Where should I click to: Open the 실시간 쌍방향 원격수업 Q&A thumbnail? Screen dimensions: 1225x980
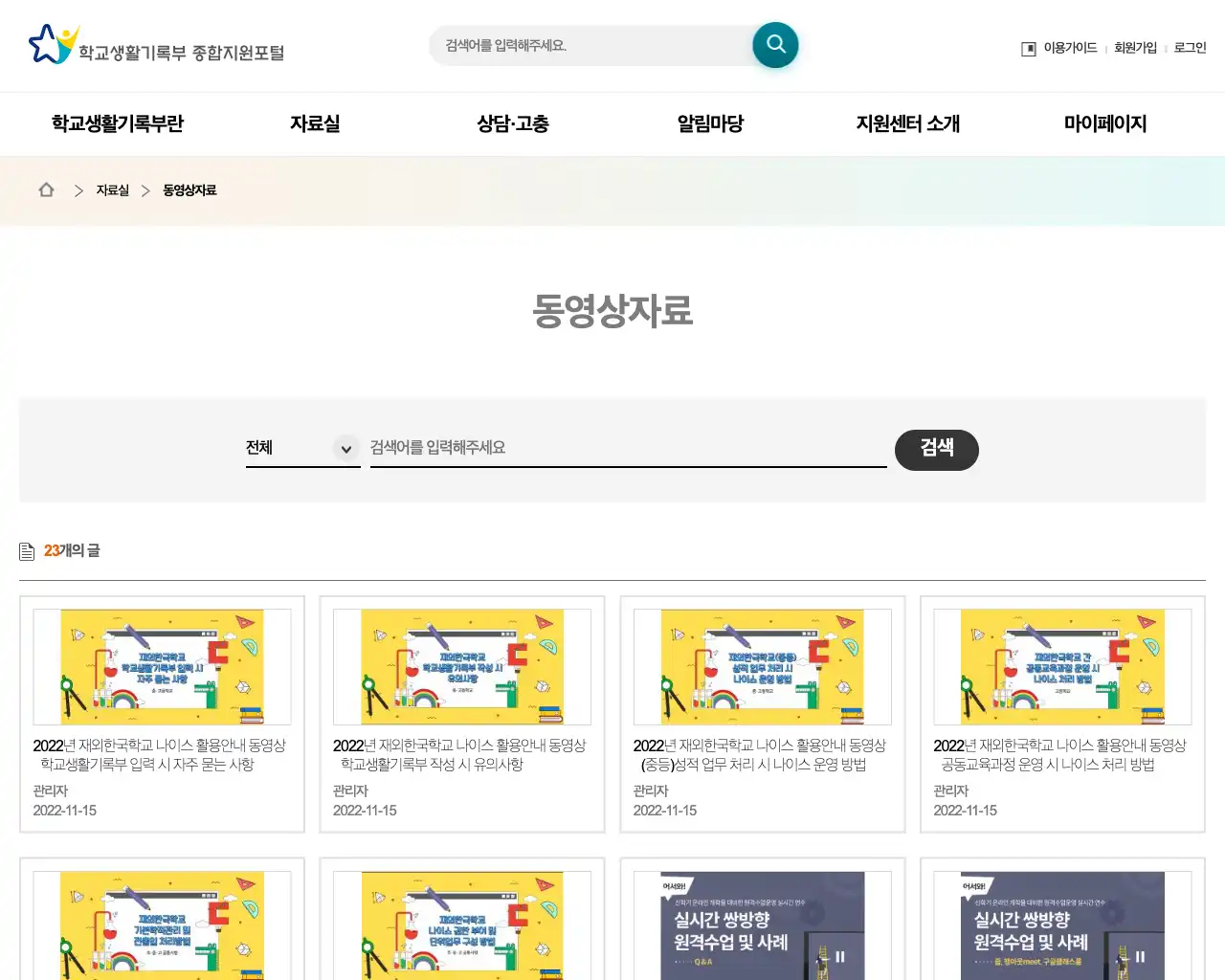(x=763, y=925)
